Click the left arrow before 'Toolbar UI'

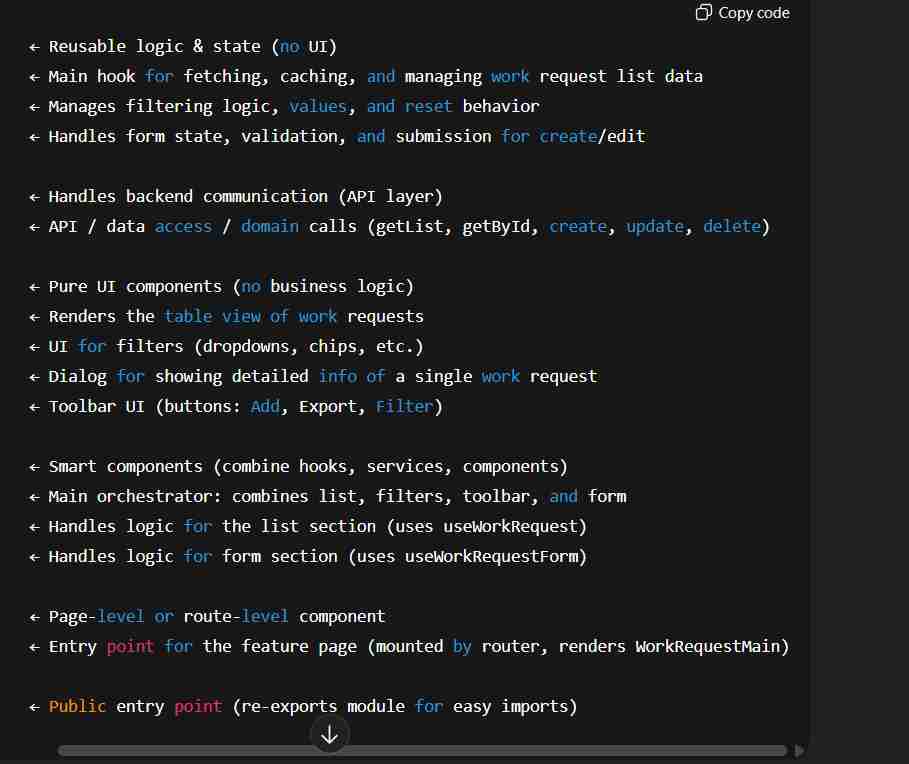click(34, 406)
